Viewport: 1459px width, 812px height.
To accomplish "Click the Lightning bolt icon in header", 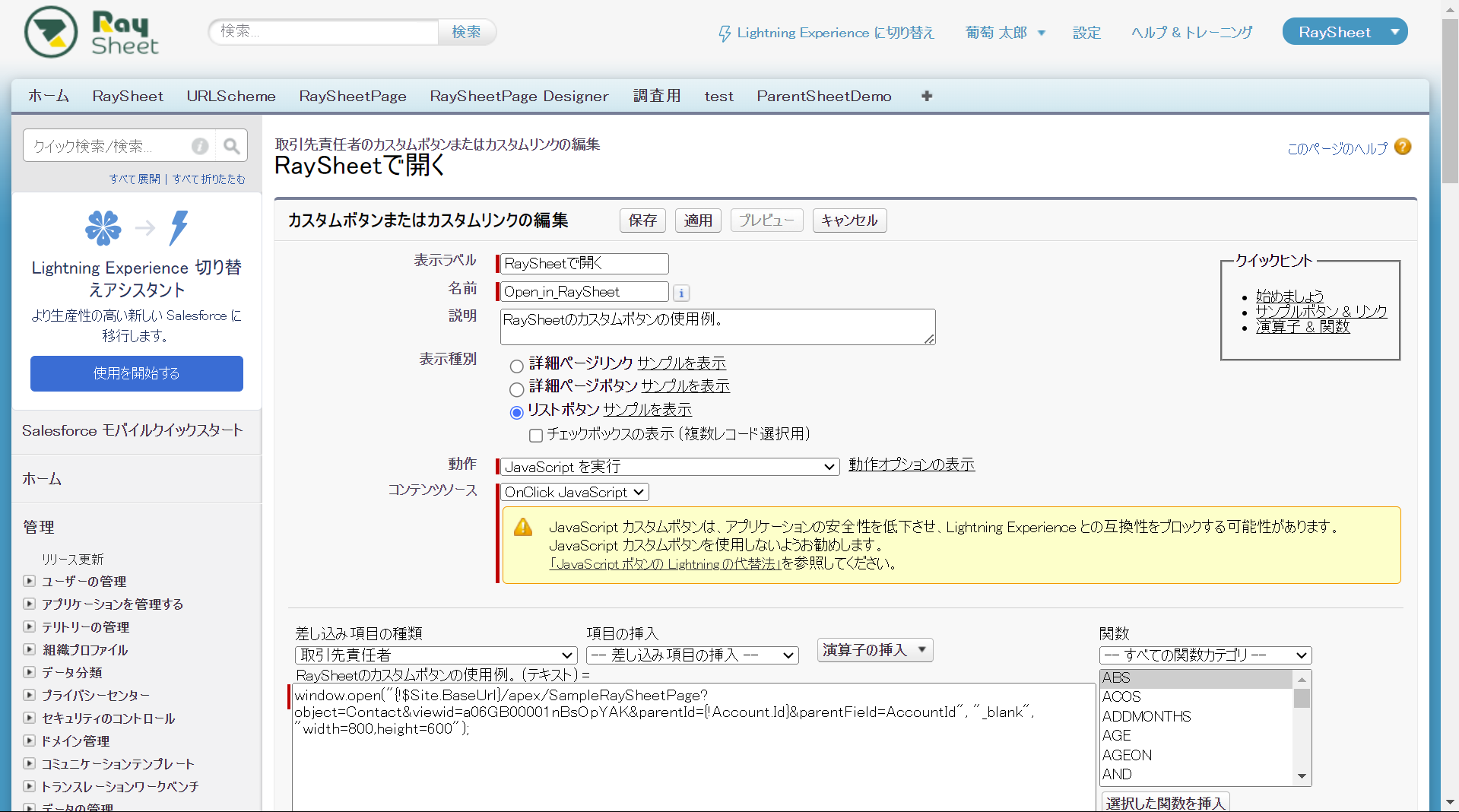I will pos(725,33).
